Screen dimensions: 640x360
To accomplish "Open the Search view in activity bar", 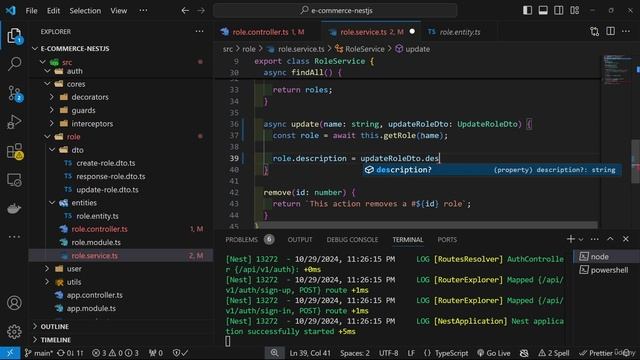I will click(14, 64).
